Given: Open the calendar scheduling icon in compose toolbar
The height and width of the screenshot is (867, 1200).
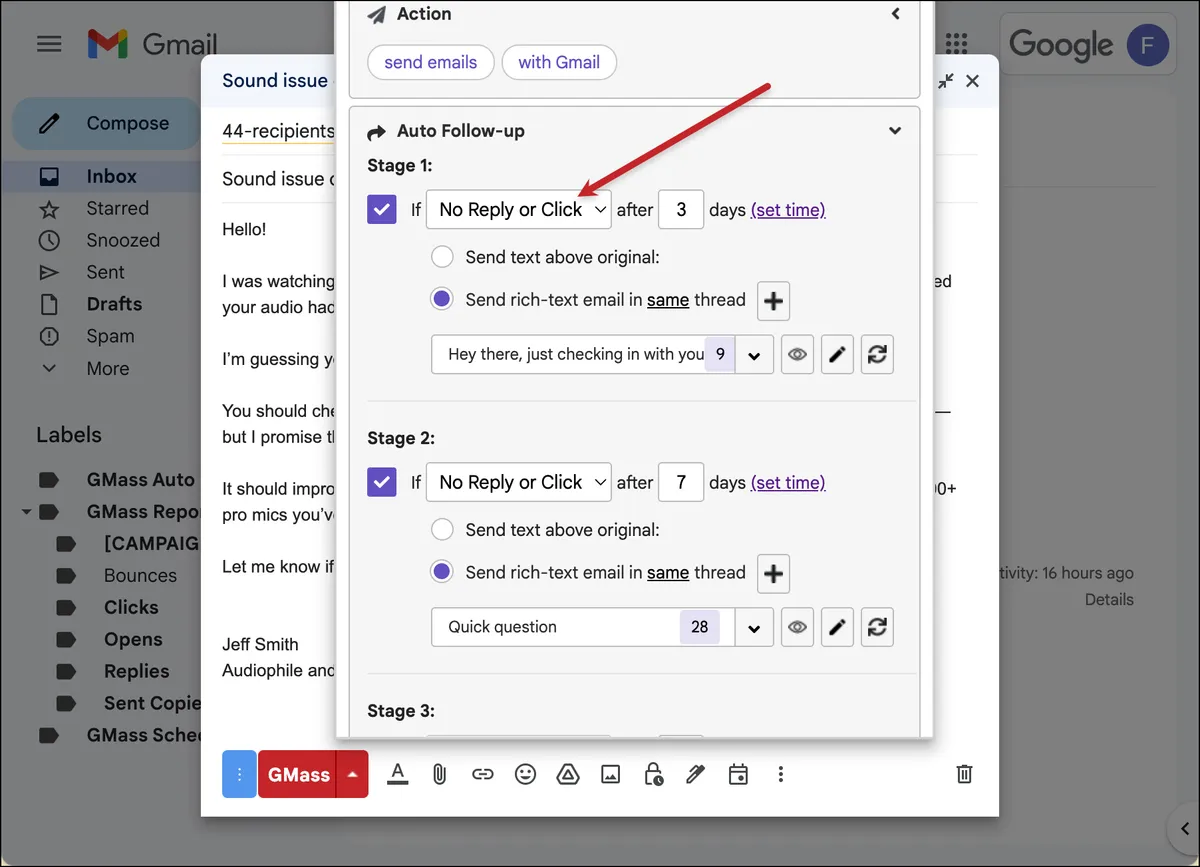Looking at the screenshot, I should click(739, 774).
